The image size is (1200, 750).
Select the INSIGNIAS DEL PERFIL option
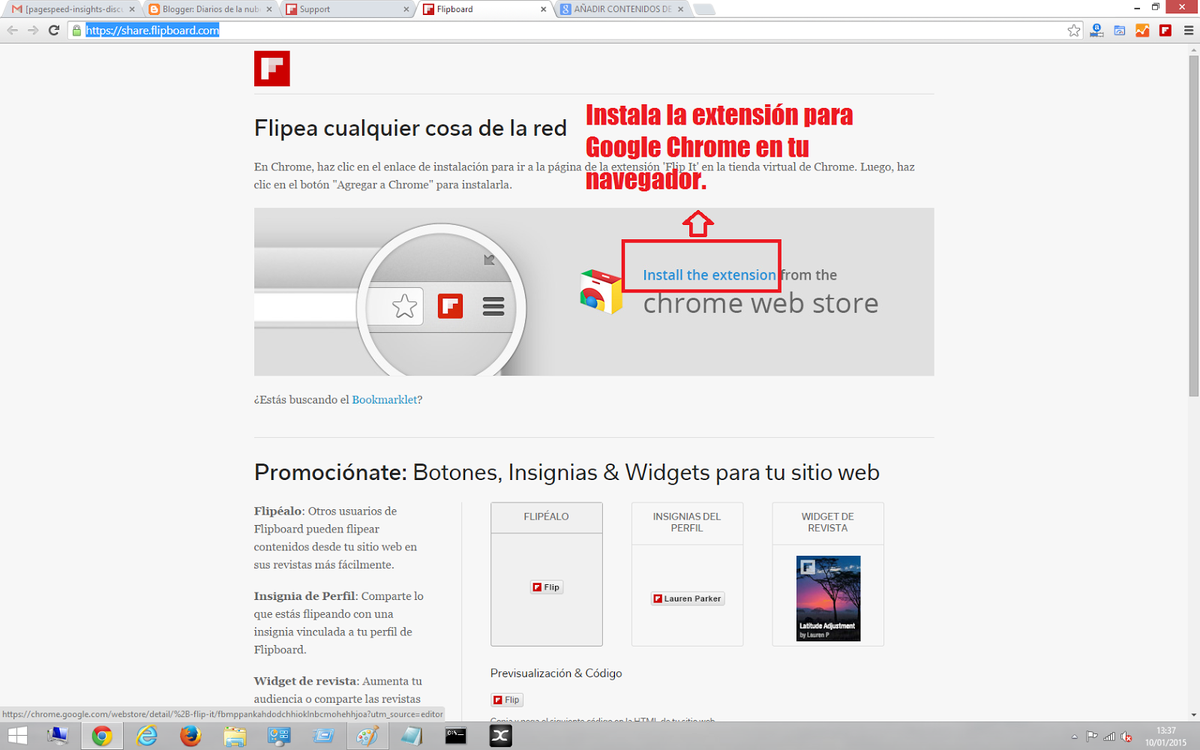tap(687, 522)
